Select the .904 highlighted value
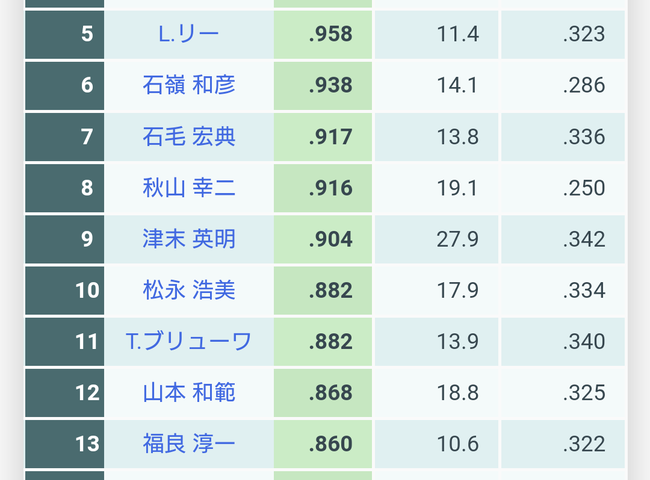Image resolution: width=650 pixels, height=480 pixels. [x=330, y=239]
